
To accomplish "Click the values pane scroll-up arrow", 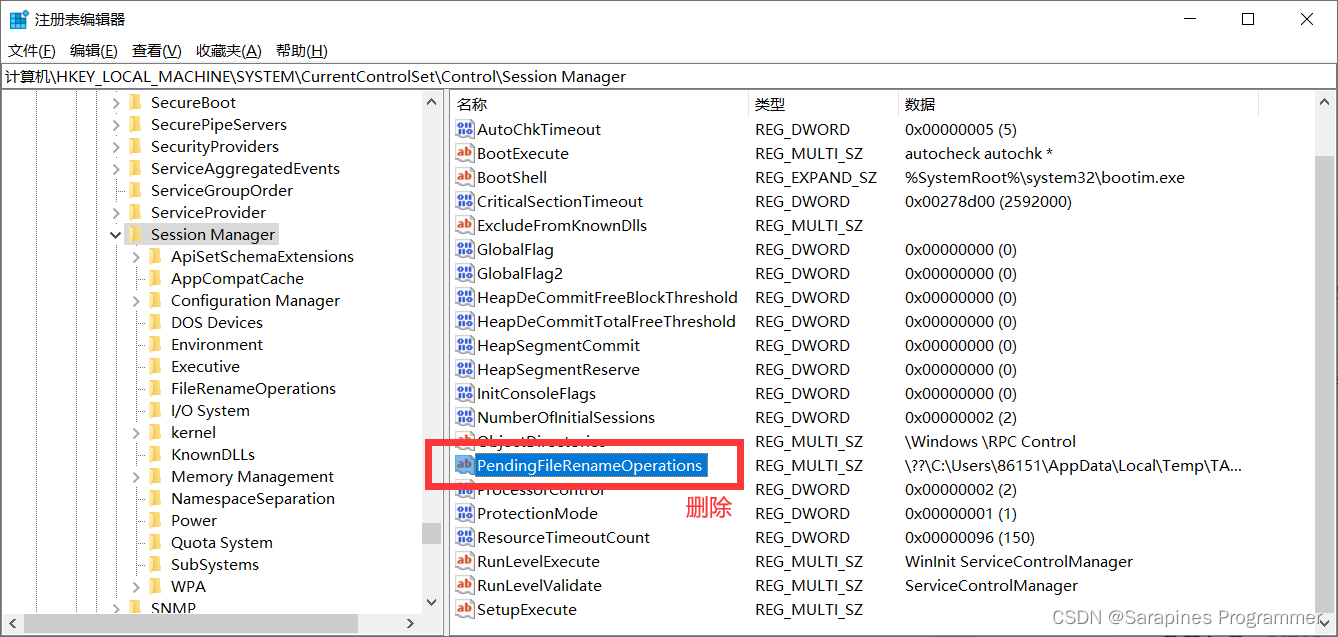I will click(1324, 102).
